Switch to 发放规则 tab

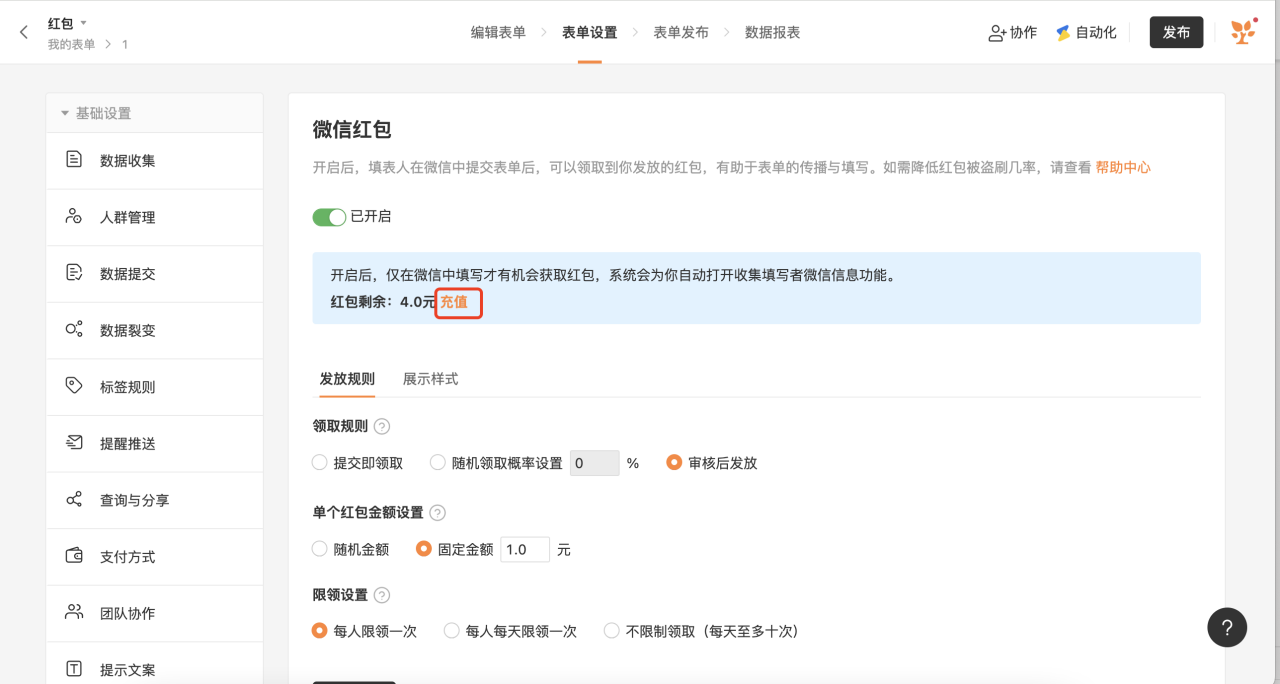pos(347,379)
